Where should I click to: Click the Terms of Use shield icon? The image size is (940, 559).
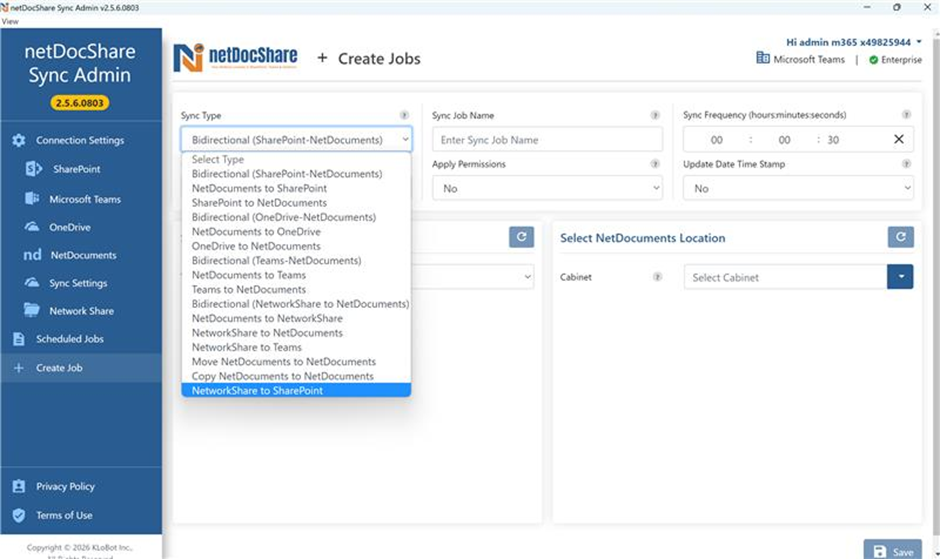coord(19,515)
